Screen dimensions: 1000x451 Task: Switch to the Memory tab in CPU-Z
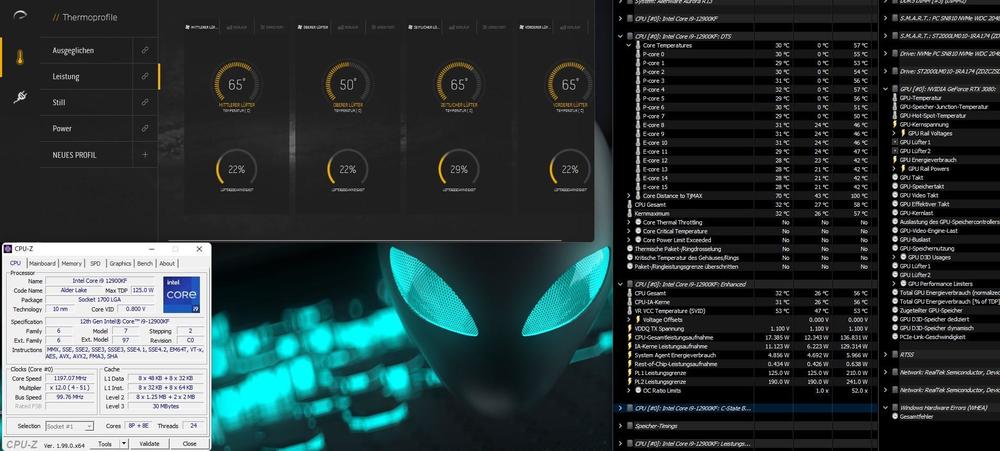pyautogui.click(x=70, y=264)
